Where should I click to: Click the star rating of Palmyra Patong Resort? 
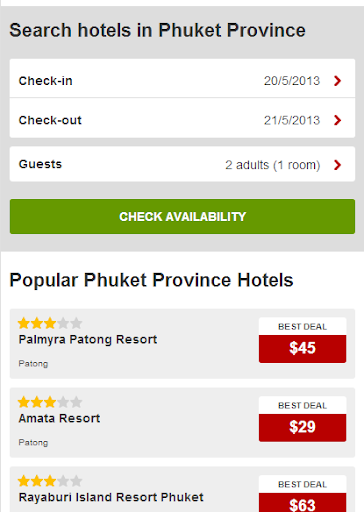(x=50, y=323)
